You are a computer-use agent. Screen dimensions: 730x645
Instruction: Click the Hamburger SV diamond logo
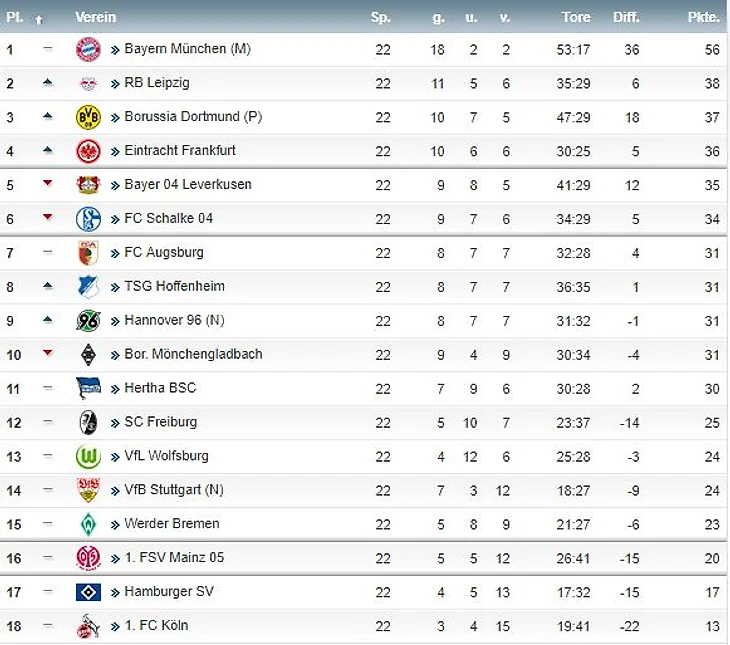(x=89, y=592)
